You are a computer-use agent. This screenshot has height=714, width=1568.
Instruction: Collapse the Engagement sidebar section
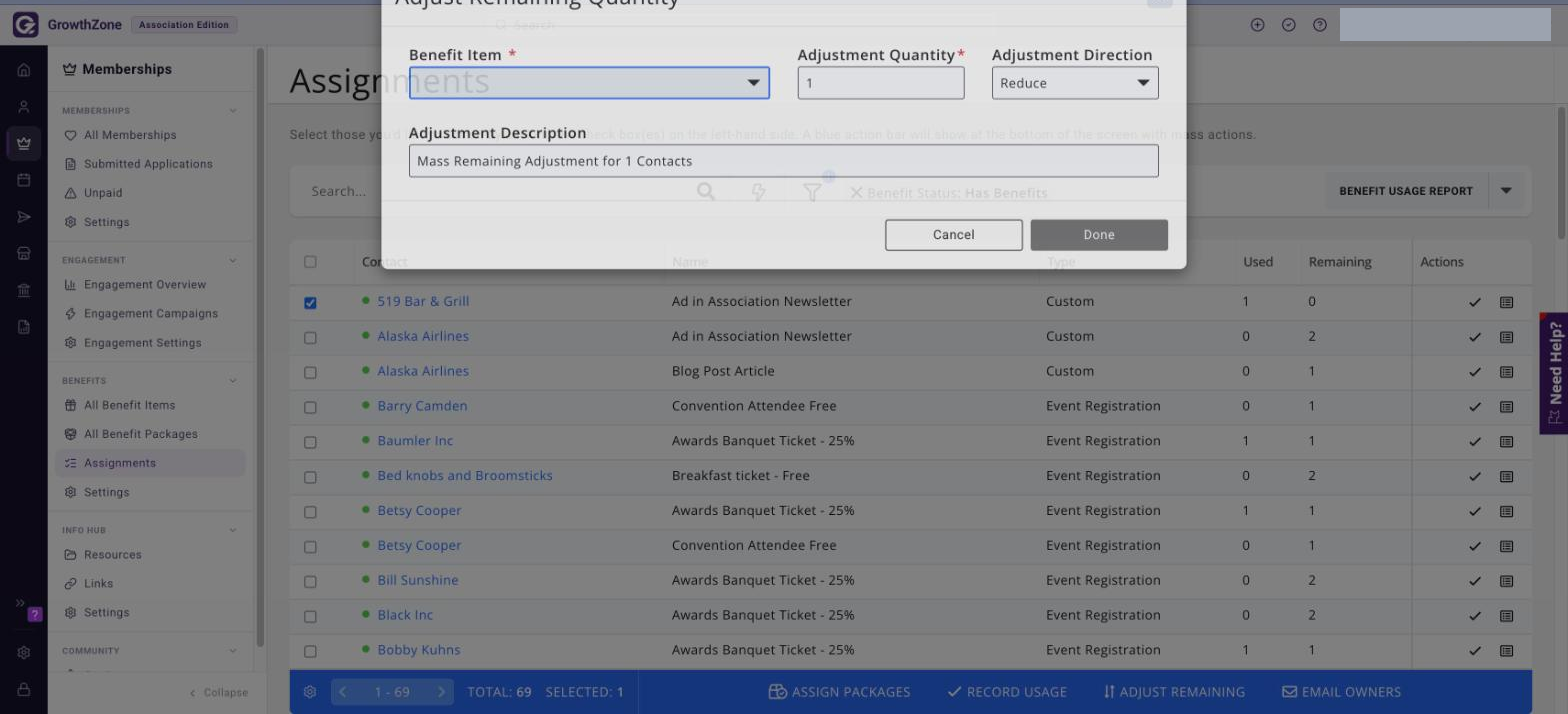click(x=233, y=261)
